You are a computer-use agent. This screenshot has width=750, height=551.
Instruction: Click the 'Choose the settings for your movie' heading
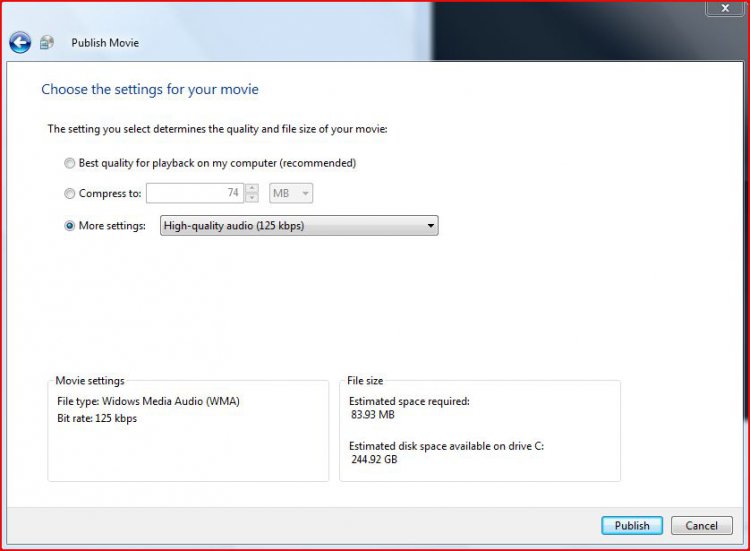pyautogui.click(x=150, y=89)
